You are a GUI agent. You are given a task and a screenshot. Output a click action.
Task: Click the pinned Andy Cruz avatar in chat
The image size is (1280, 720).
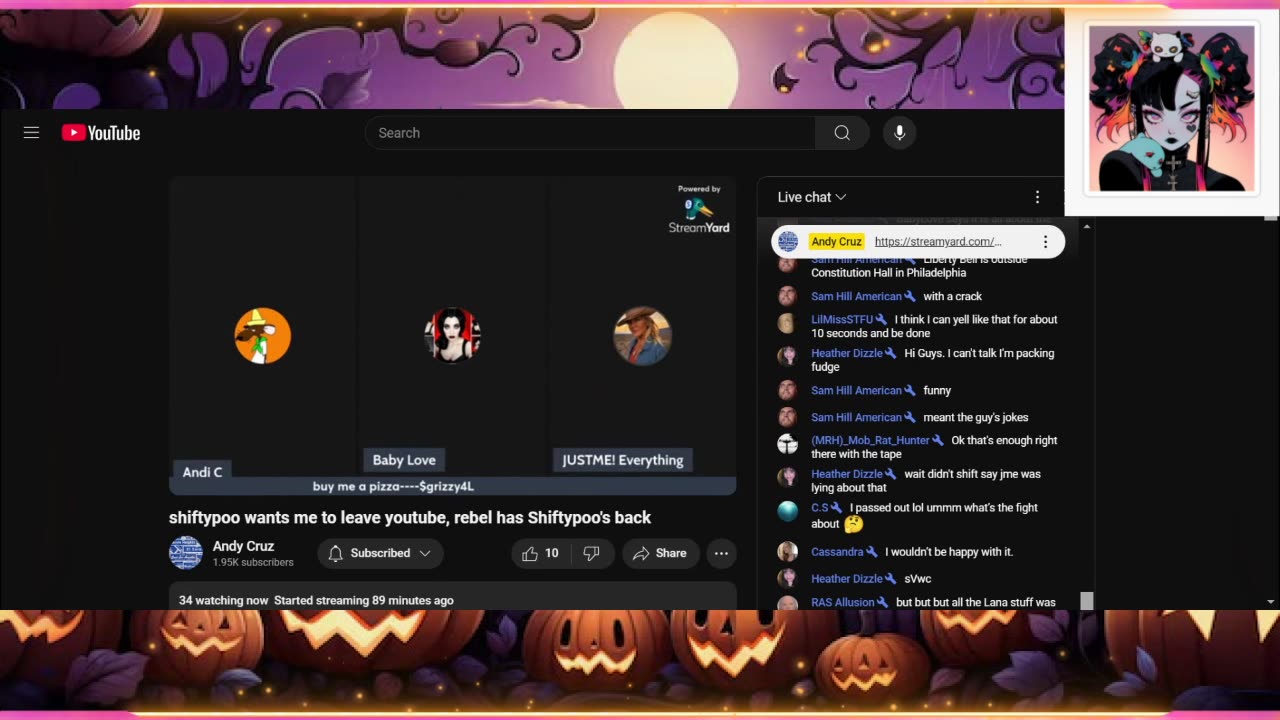[x=788, y=242]
